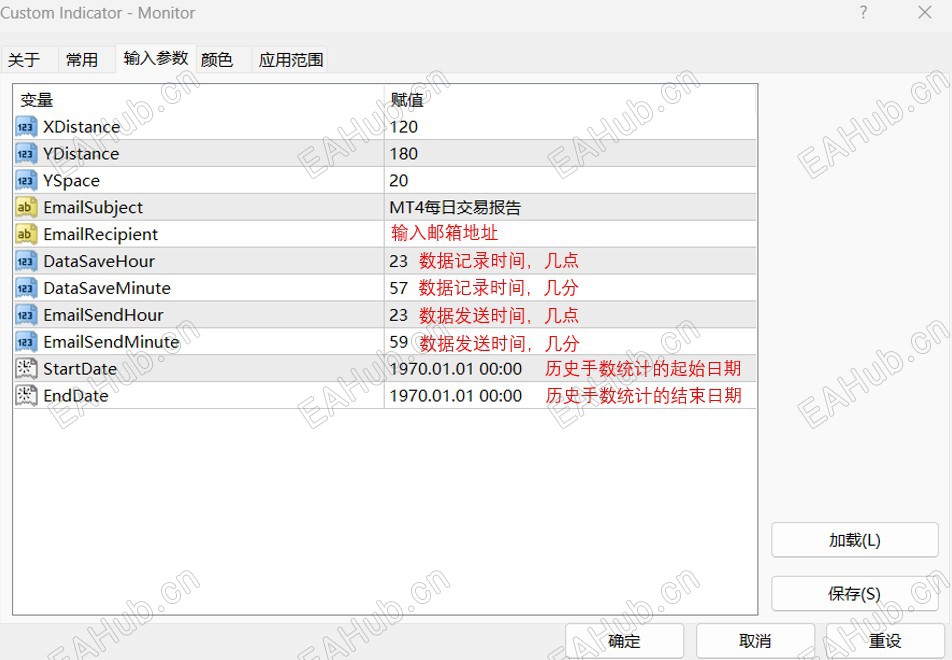Click the calendar icon next to EndDate
The width and height of the screenshot is (952, 660).
coord(25,396)
